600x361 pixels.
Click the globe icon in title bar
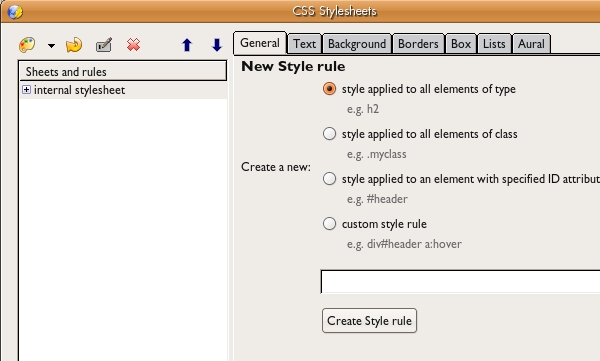pos(15,12)
